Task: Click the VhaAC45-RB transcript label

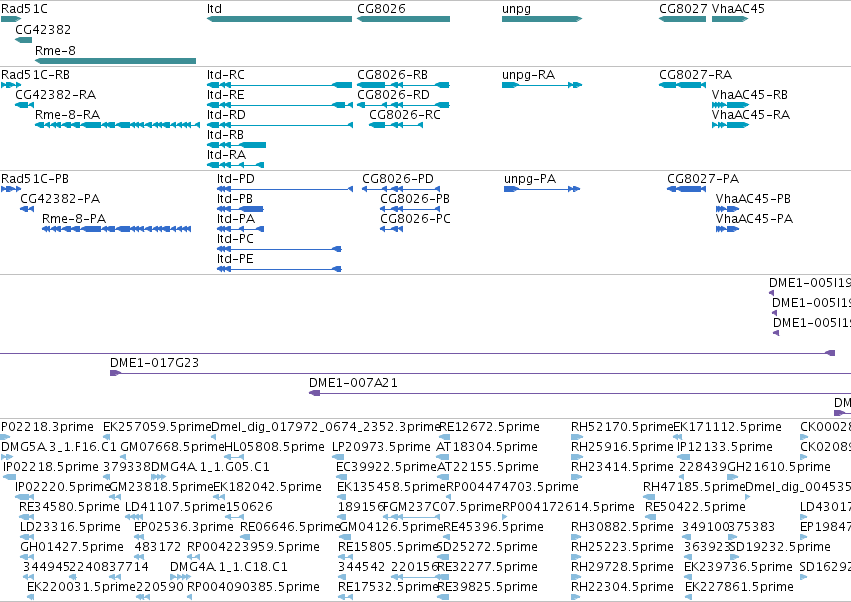Action: tap(750, 94)
